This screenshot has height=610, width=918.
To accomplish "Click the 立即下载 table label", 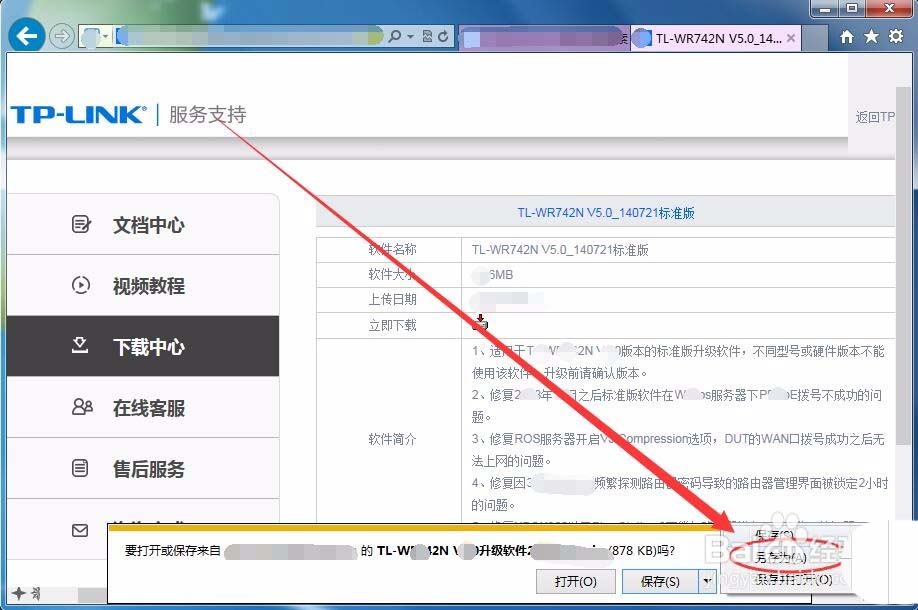I will [392, 325].
